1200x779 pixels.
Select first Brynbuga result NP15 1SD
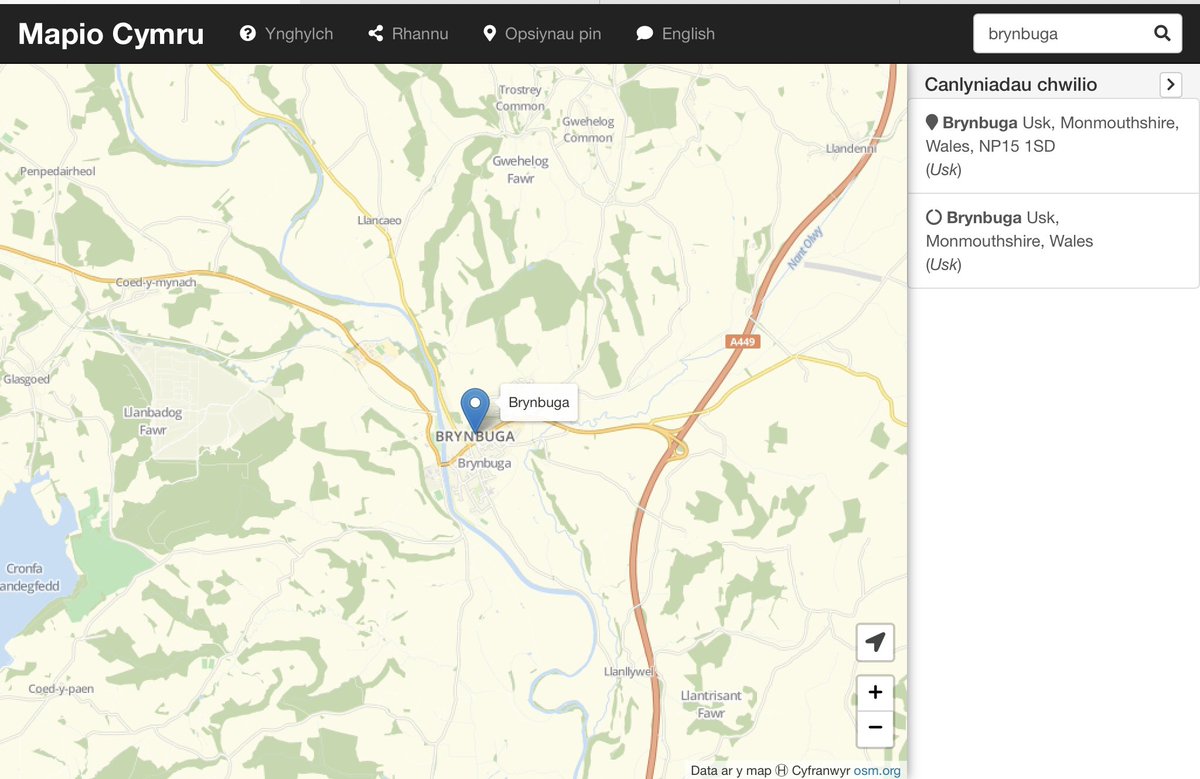point(1053,146)
